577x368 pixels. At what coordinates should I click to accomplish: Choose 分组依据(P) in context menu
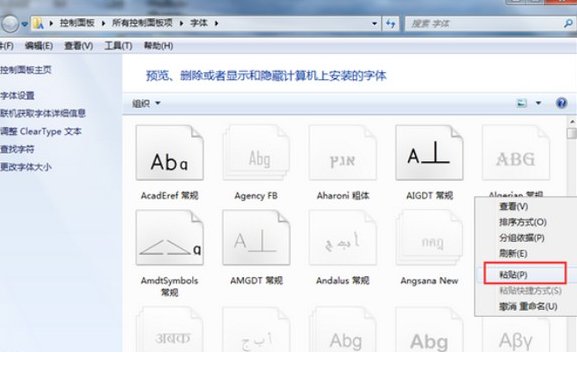tap(522, 238)
